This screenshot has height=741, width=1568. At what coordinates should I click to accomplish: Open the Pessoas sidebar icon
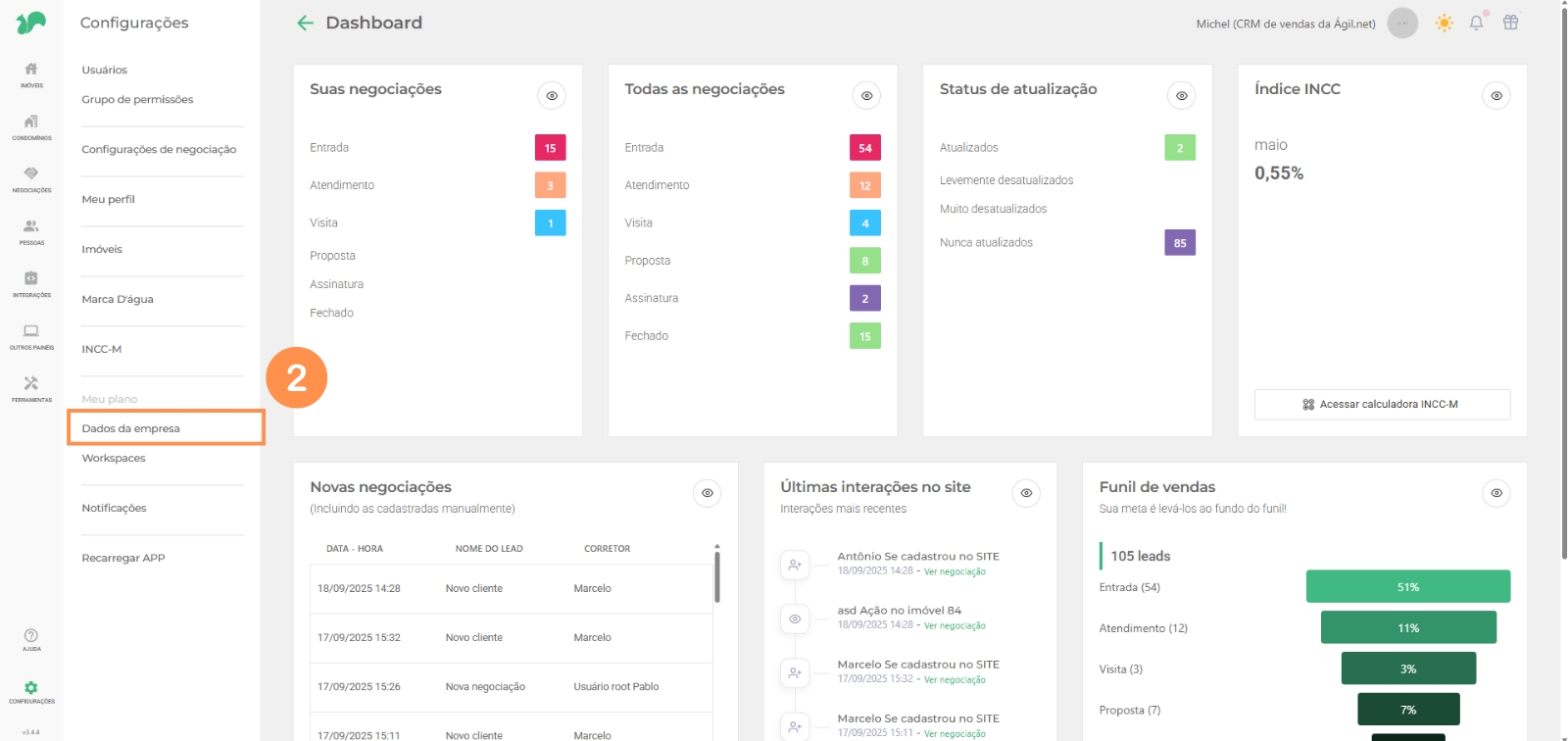click(31, 230)
